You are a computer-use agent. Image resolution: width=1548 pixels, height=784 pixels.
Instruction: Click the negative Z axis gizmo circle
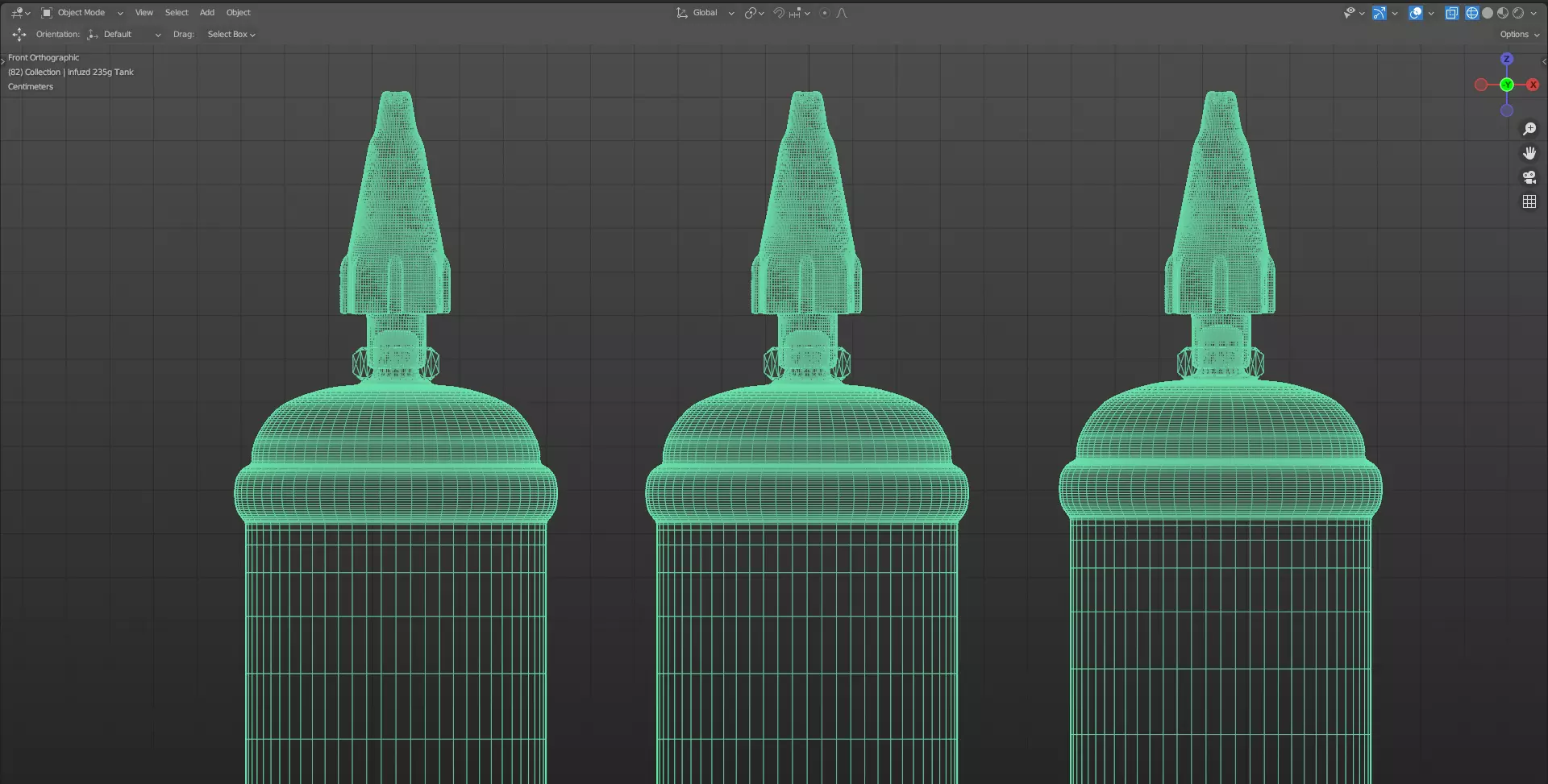click(x=1507, y=110)
